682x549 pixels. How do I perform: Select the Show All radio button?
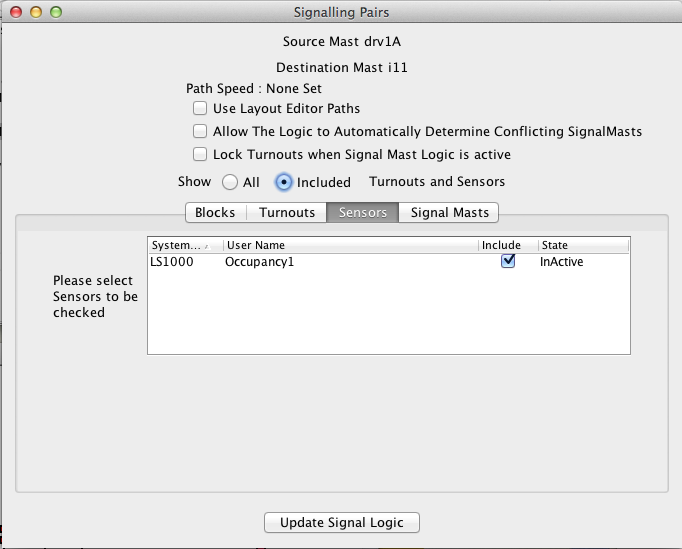[229, 182]
